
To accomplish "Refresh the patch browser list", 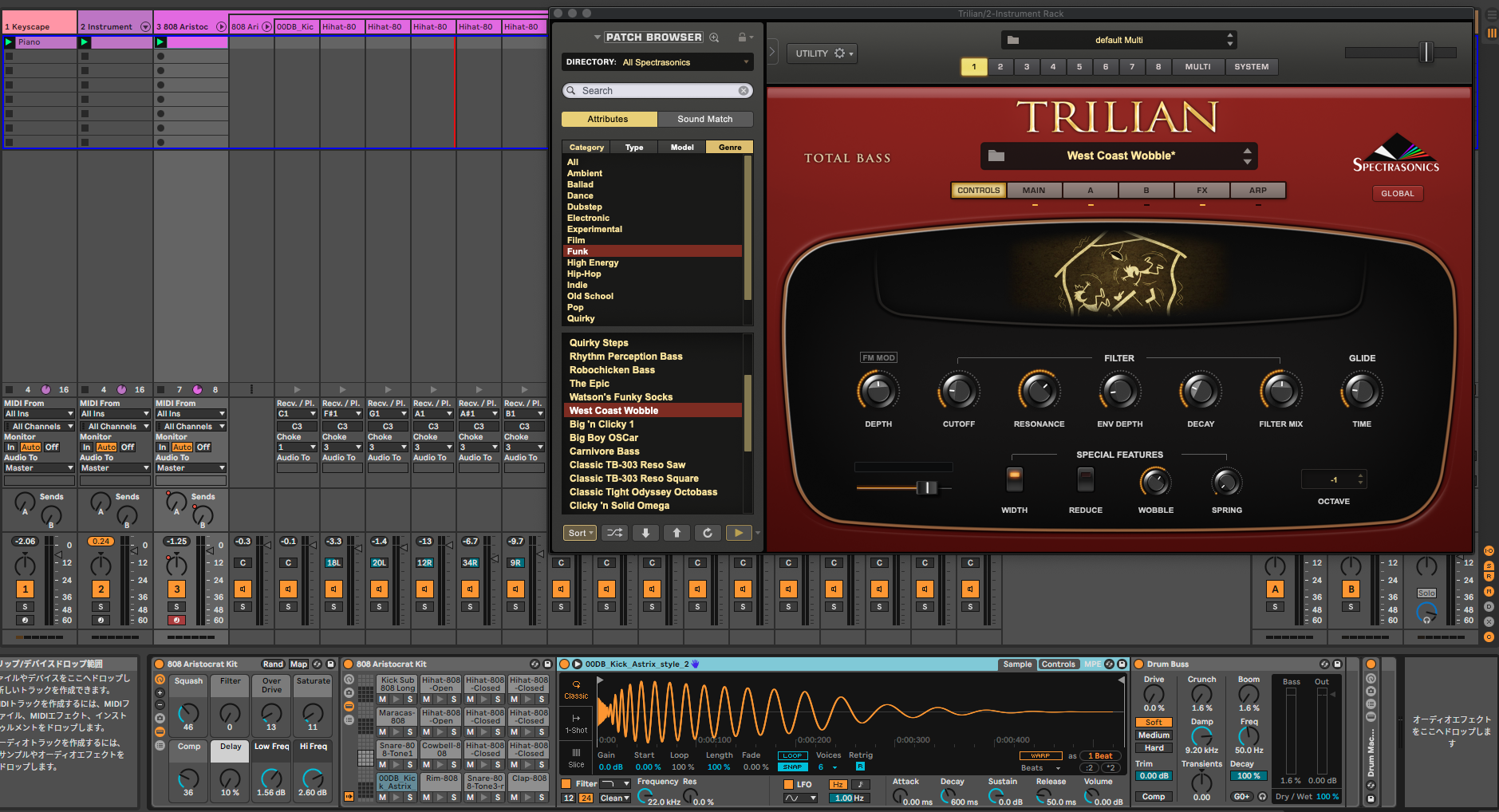I will point(708,533).
